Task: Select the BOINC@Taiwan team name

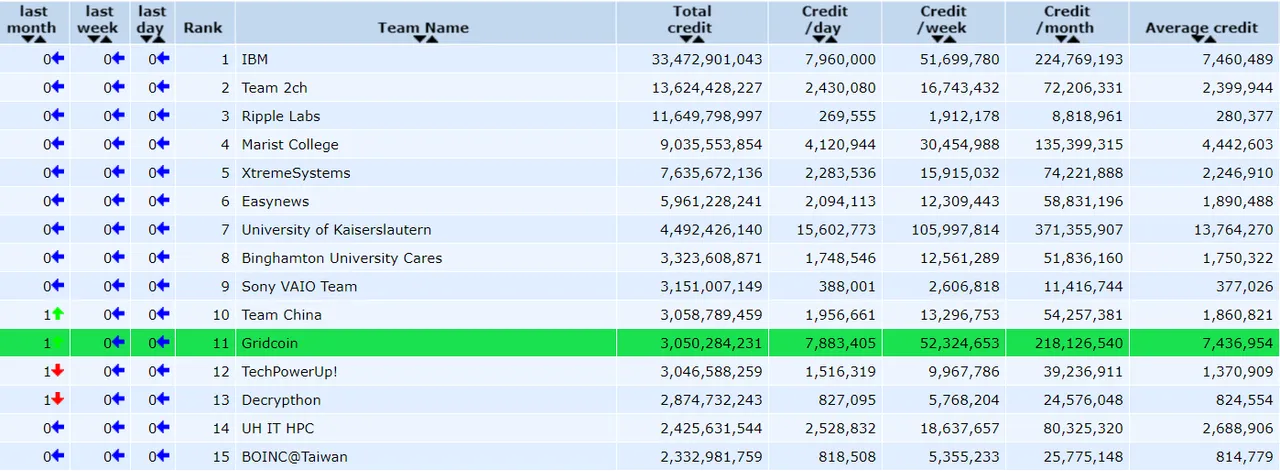Action: point(294,456)
